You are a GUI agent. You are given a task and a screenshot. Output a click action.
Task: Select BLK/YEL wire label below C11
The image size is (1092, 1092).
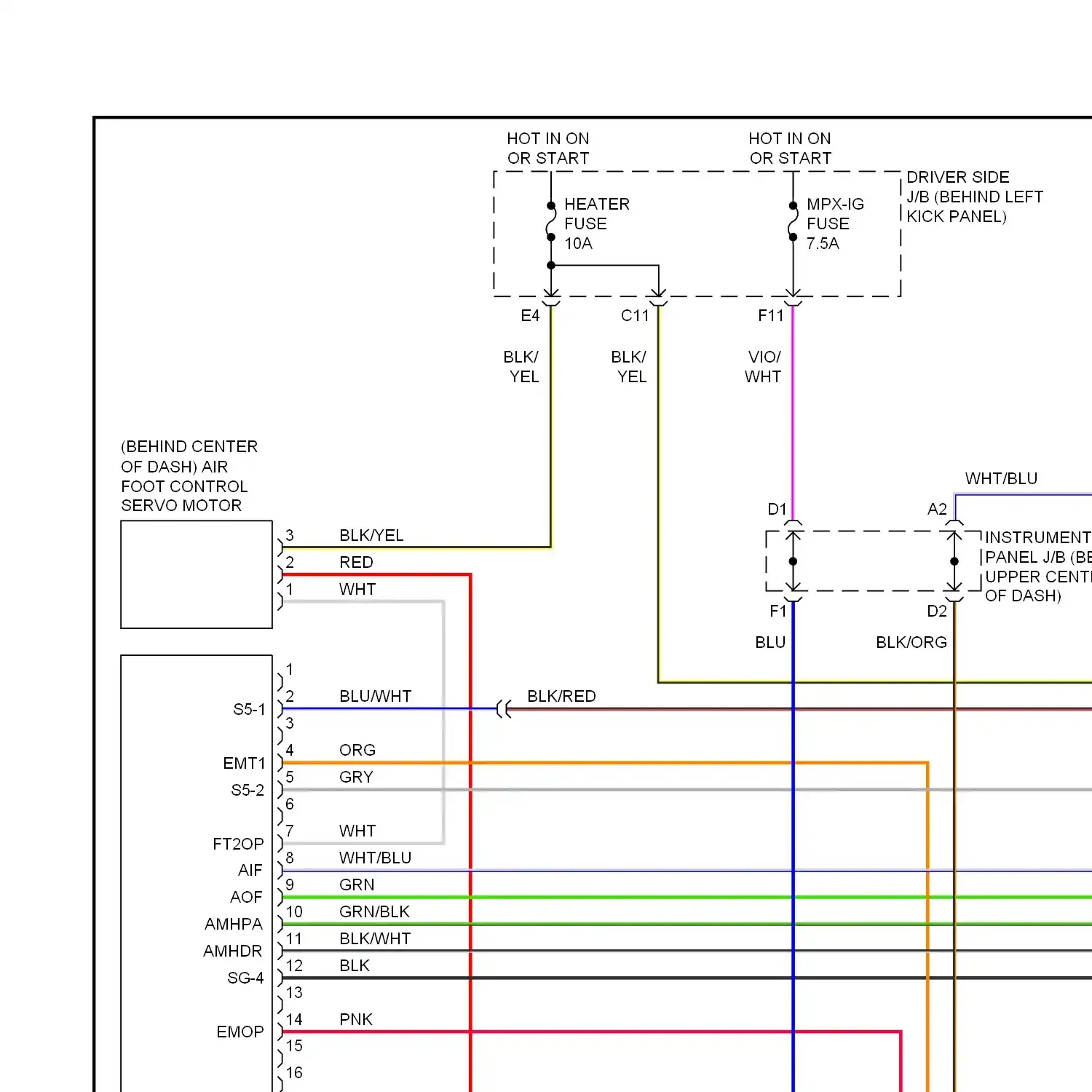629,367
